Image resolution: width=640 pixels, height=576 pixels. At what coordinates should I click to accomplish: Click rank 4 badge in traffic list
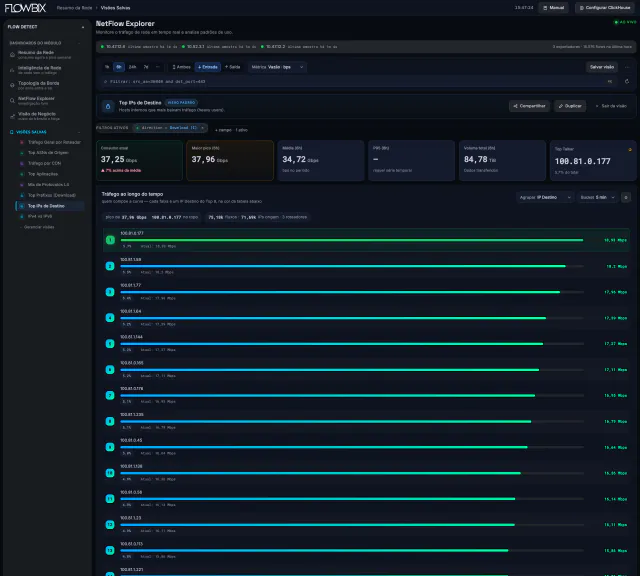(110, 318)
